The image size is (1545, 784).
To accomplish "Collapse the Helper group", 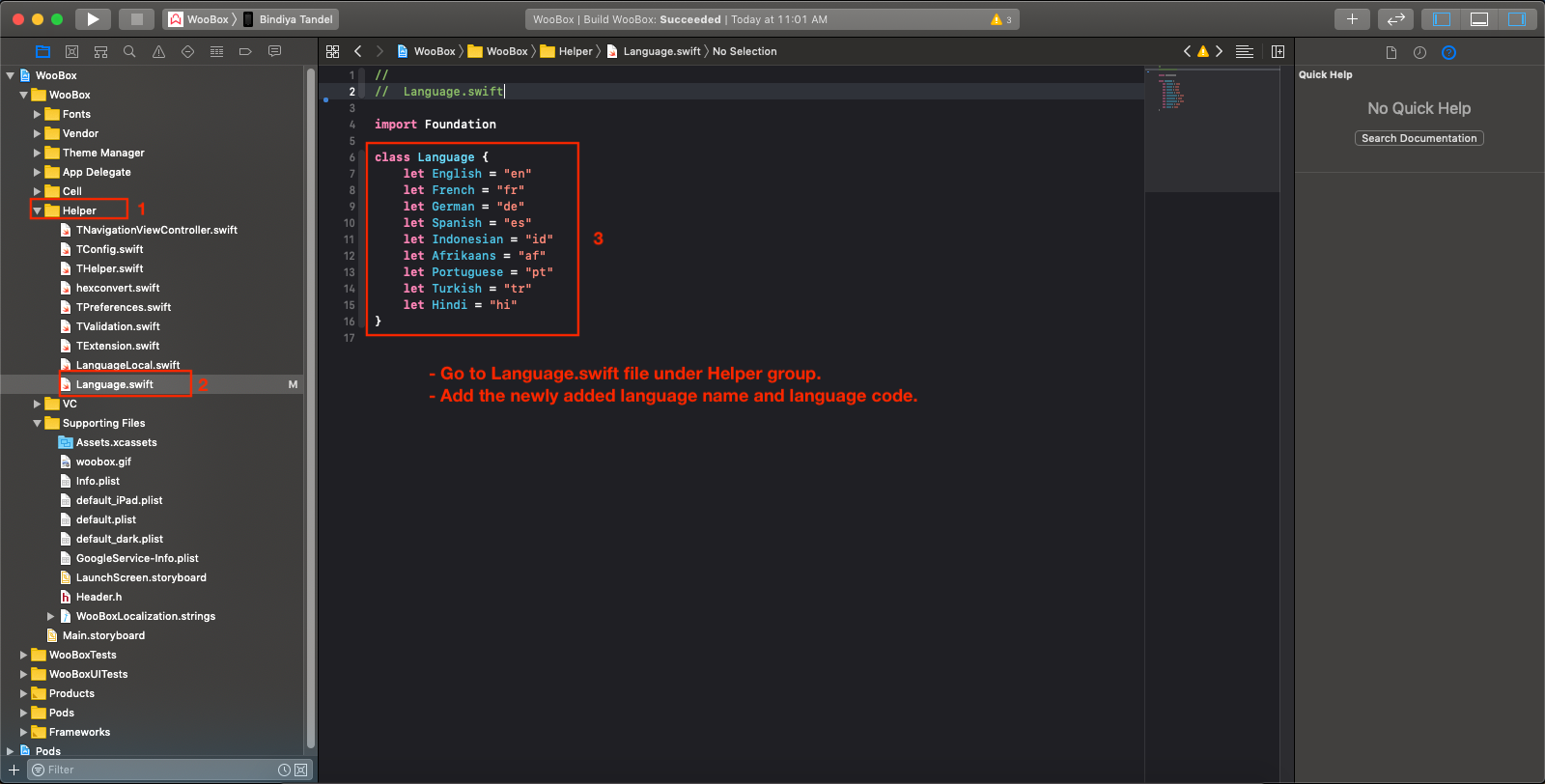I will click(x=38, y=210).
